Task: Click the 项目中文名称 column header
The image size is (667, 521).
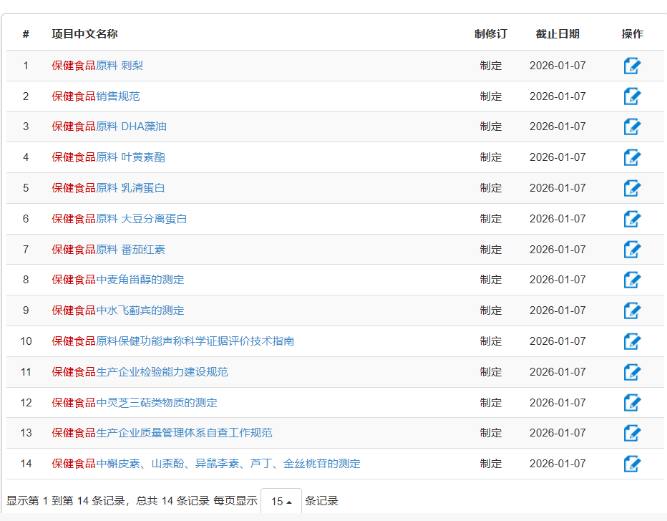Action: (x=85, y=34)
